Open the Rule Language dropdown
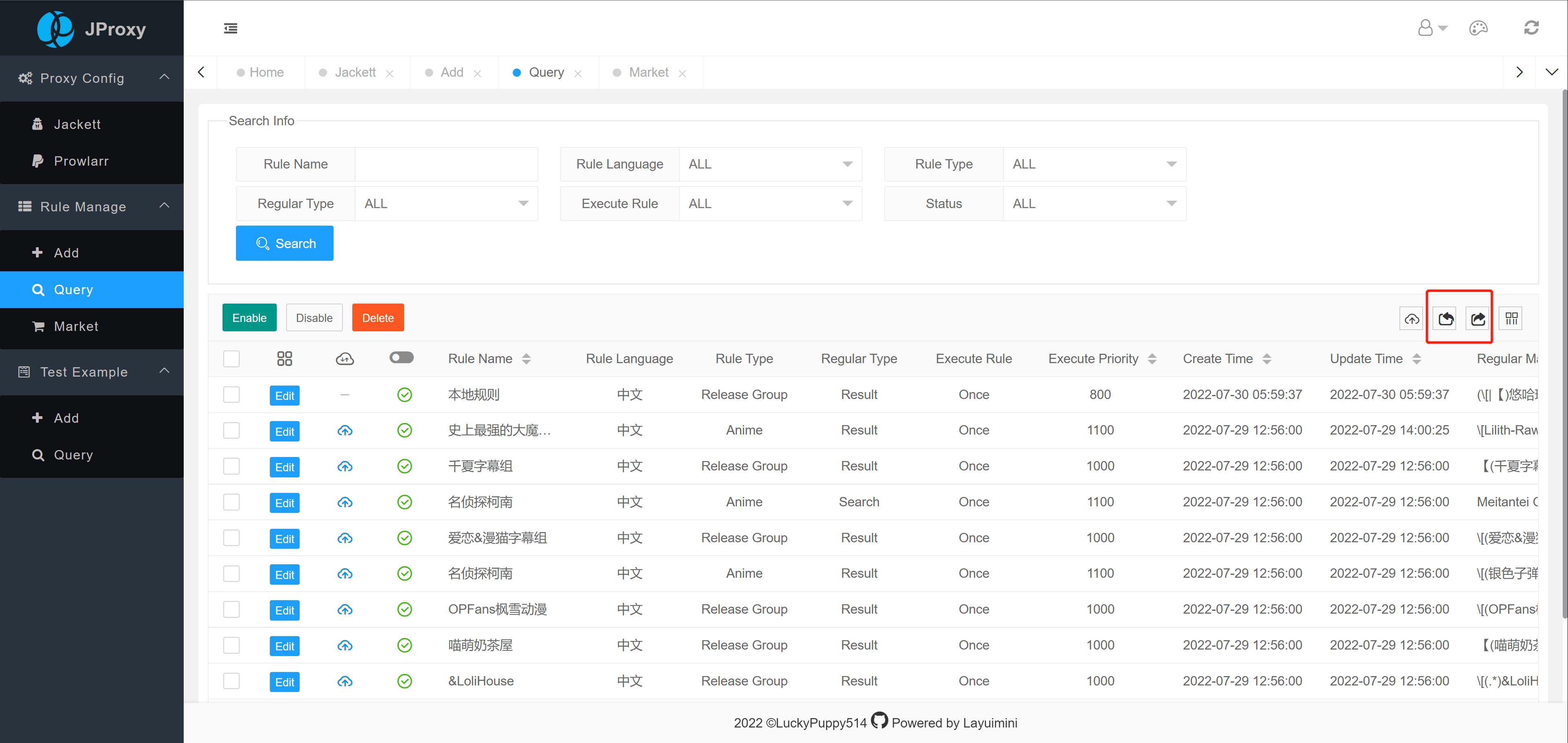 point(770,164)
